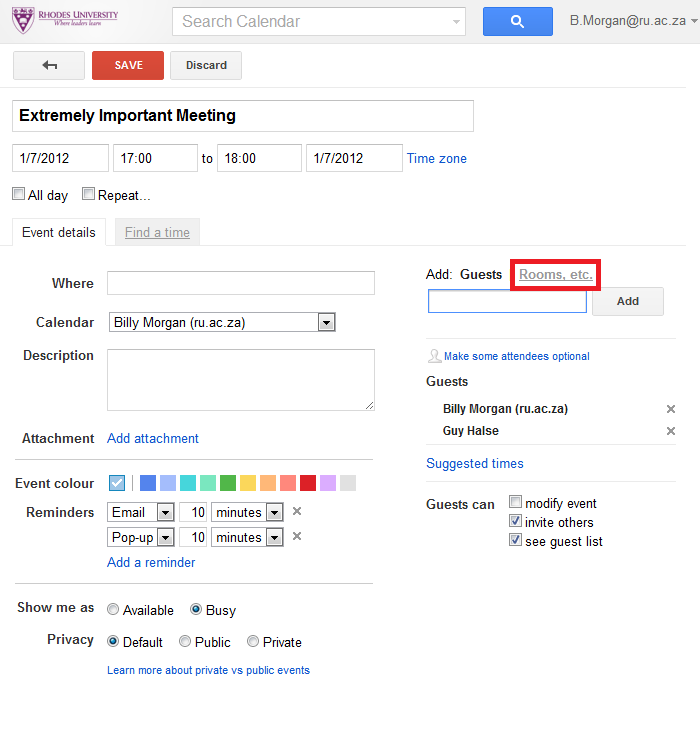Tick the Repeat checkbox
700x740 pixels.
(x=88, y=193)
